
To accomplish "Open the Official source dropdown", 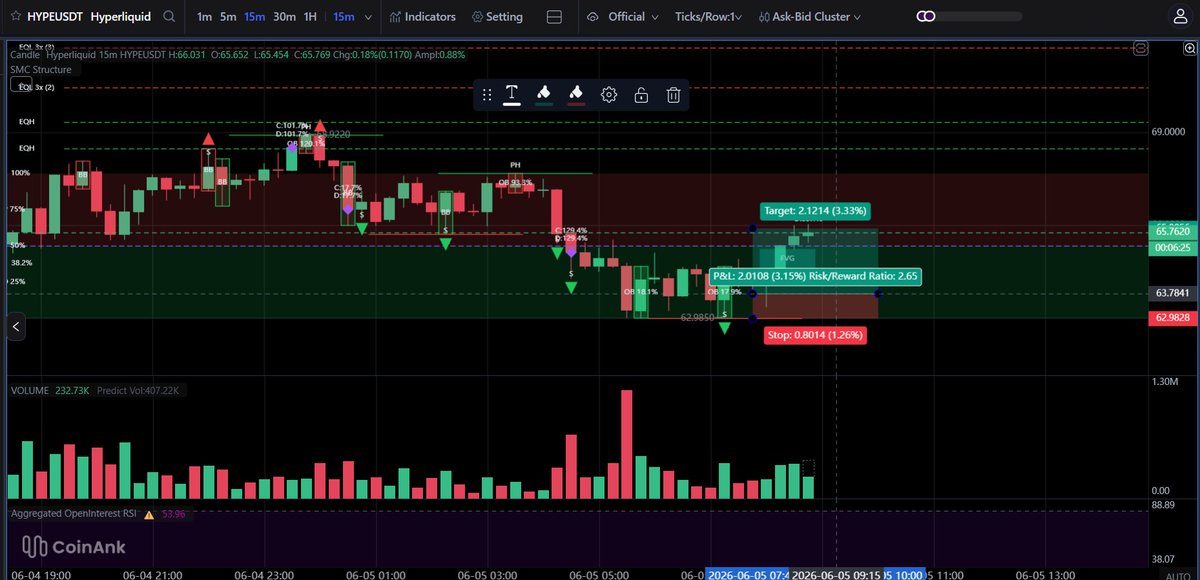I will 634,17.
